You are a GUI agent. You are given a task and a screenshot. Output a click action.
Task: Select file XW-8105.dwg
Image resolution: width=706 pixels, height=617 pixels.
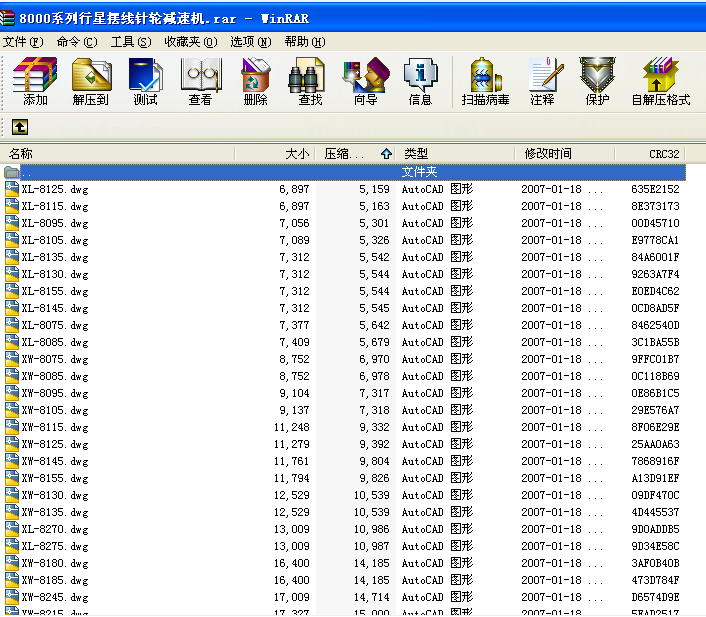(55, 410)
